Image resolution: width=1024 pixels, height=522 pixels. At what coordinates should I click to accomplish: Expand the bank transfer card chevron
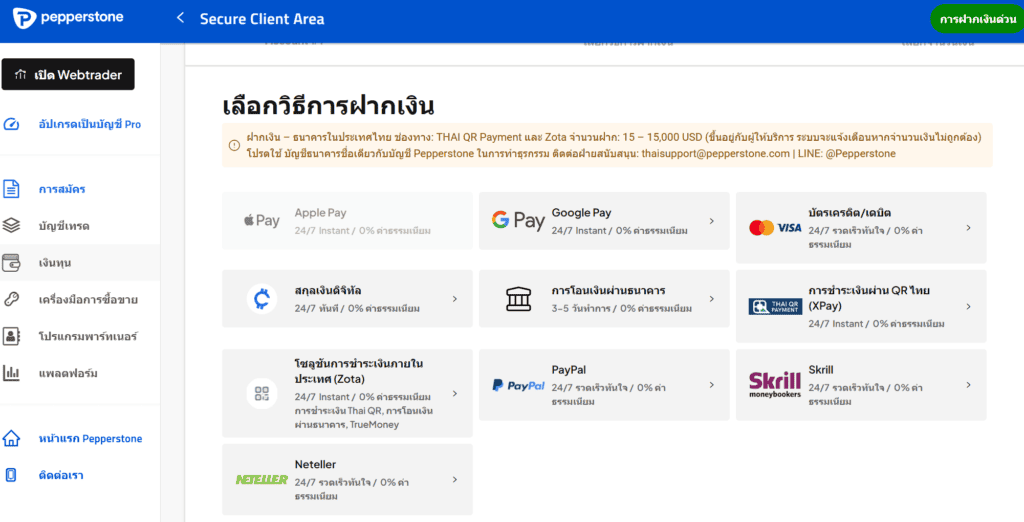click(712, 299)
